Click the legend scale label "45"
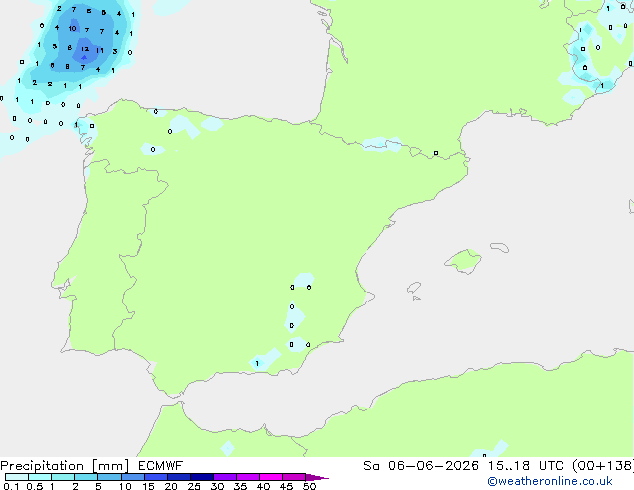The height and width of the screenshot is (490, 634). (286, 486)
